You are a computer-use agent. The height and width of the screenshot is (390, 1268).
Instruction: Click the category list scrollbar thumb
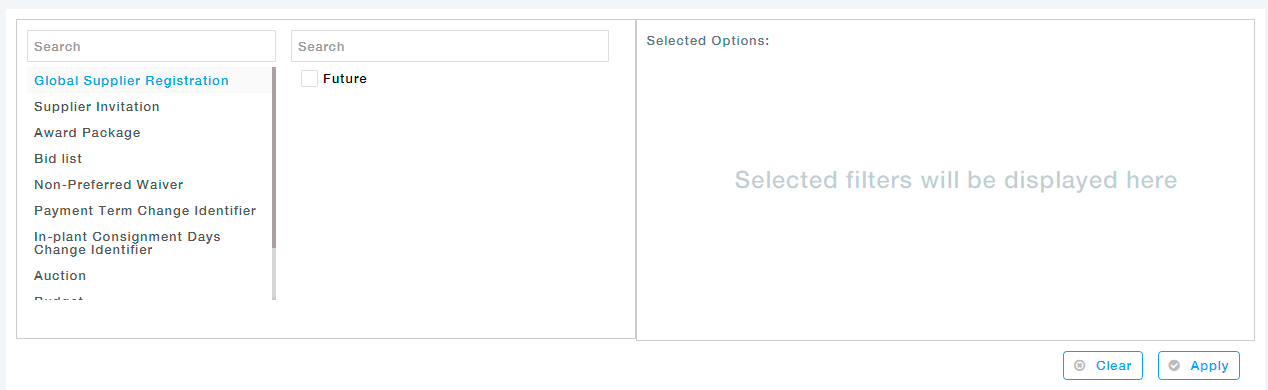274,158
